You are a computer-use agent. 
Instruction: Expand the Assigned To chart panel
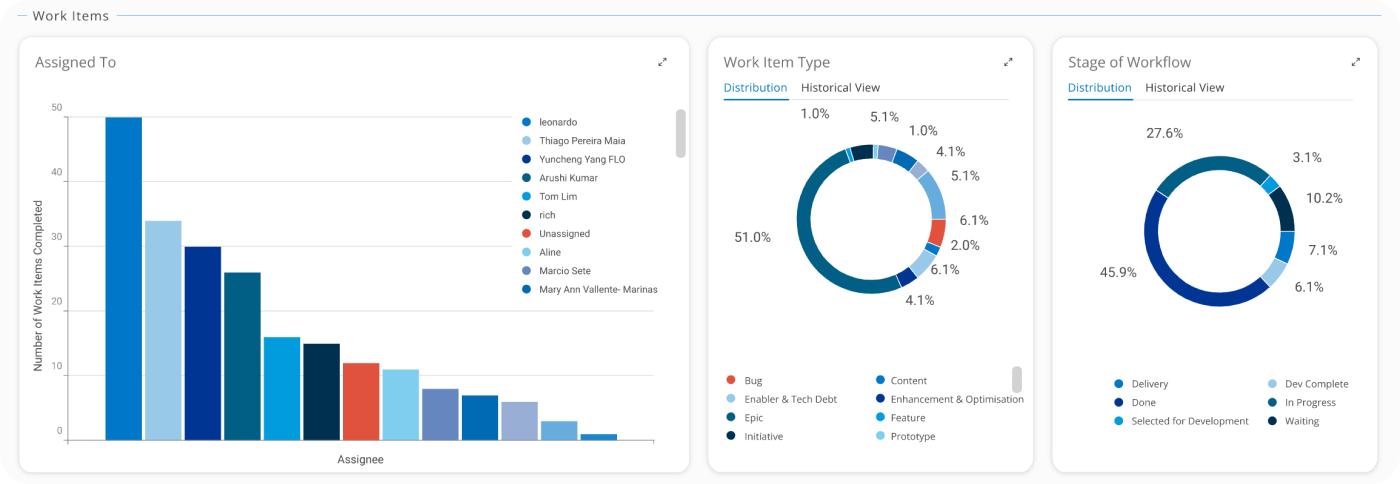tap(662, 62)
